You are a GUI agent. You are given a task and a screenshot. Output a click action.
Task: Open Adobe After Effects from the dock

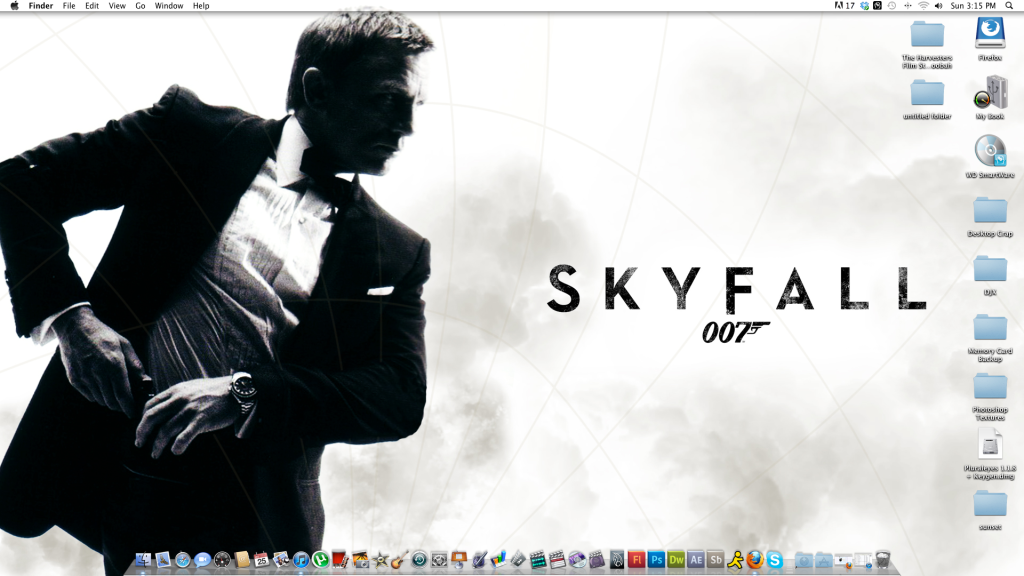tap(696, 560)
